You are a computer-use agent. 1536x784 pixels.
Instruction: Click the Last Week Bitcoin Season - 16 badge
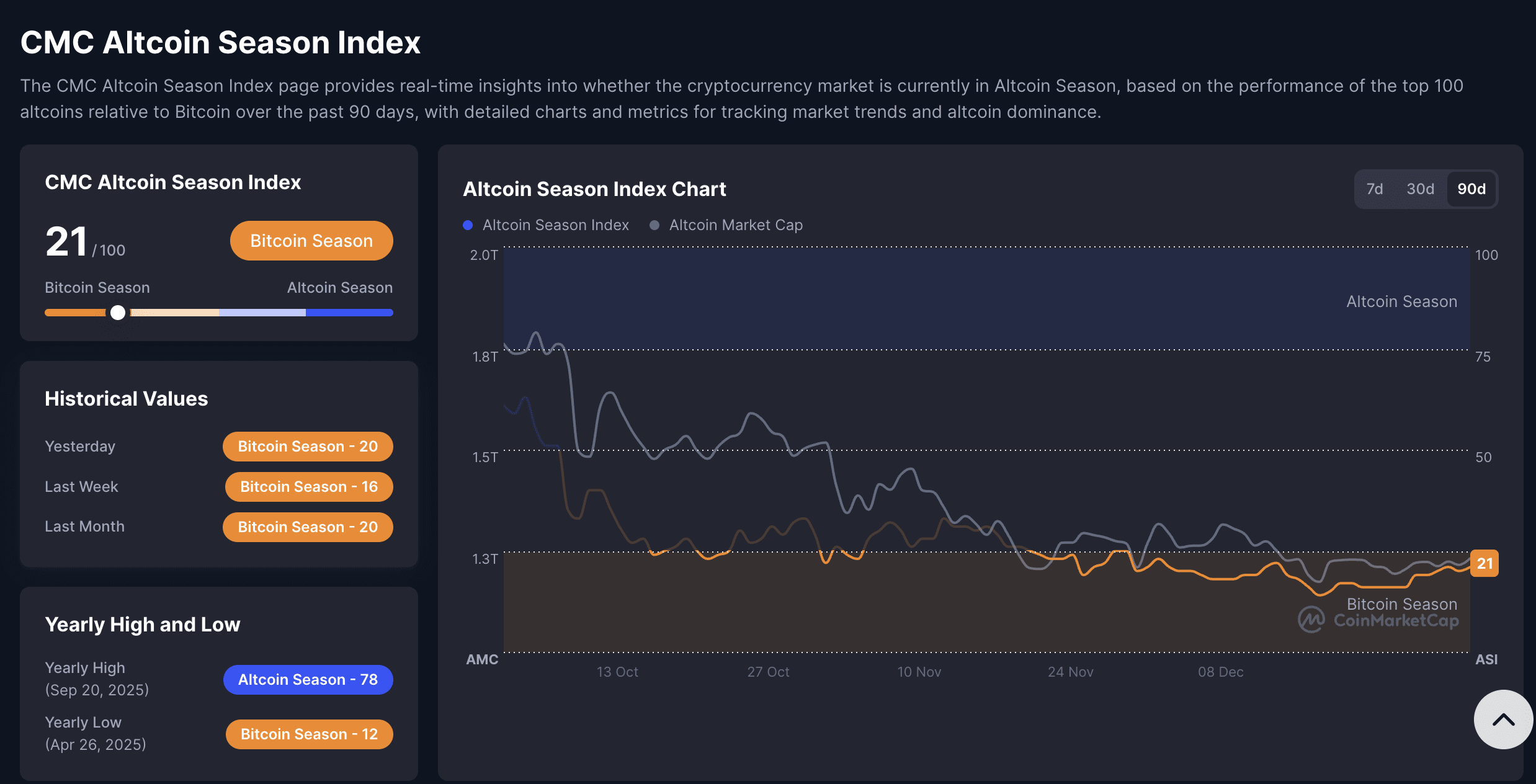point(309,487)
